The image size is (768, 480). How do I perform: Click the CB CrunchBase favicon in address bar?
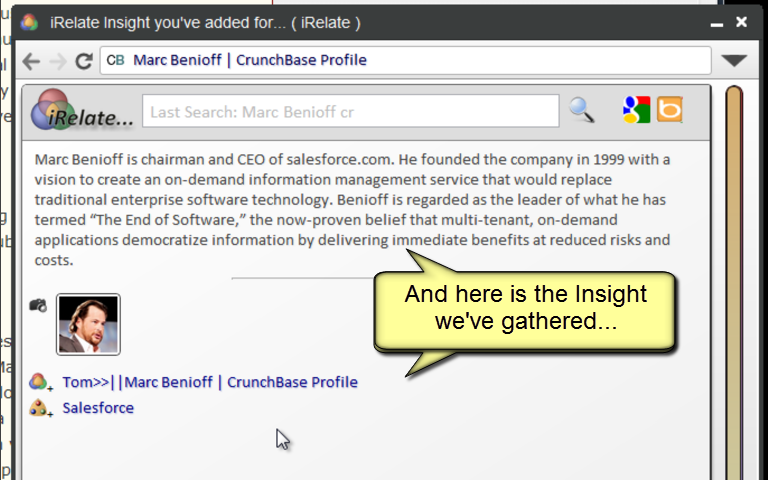tap(116, 60)
